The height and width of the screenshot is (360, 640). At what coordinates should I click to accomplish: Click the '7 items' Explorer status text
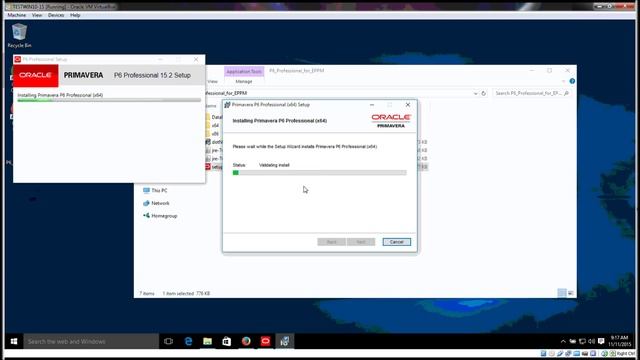[147, 293]
